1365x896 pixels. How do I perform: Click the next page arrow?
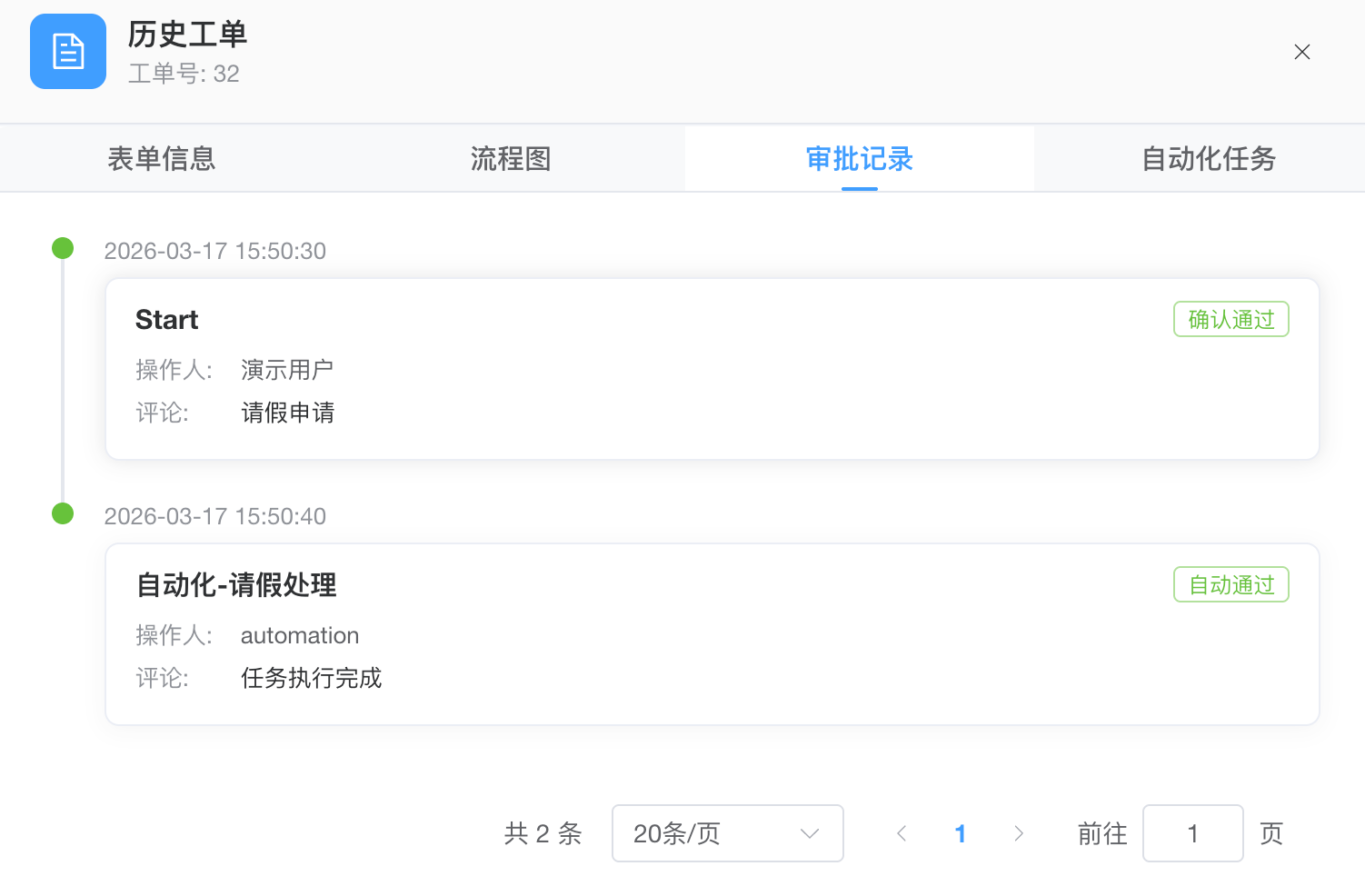coord(1019,833)
